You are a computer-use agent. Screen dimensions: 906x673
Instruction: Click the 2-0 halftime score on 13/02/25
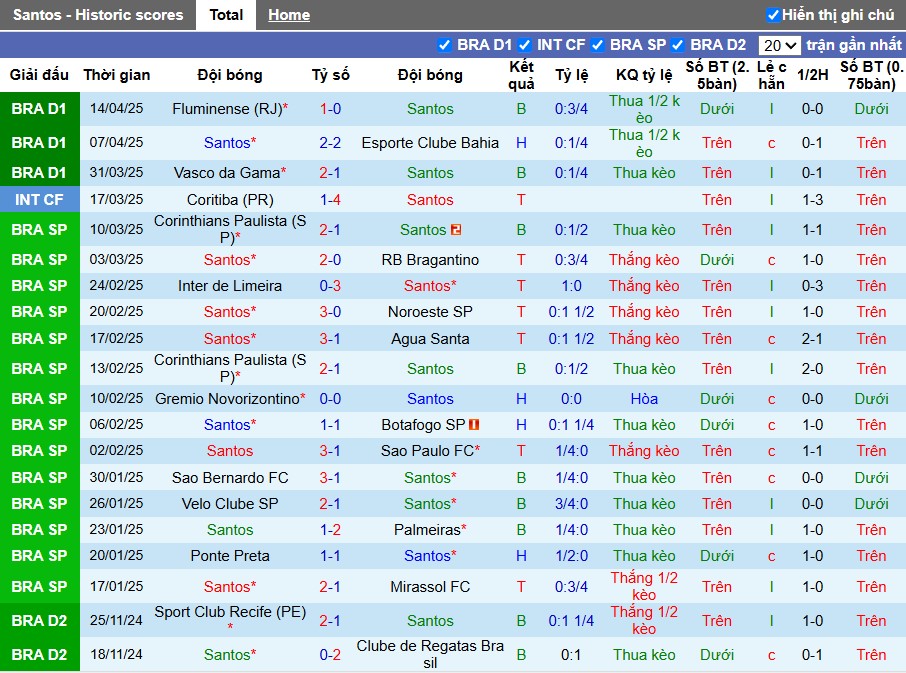click(812, 369)
